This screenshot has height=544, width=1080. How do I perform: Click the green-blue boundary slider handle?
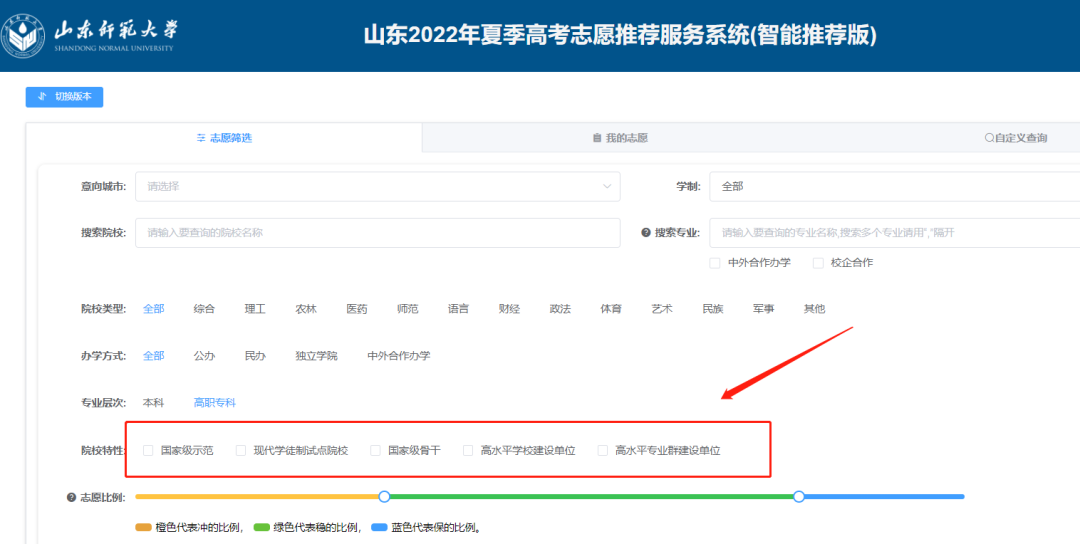tap(799, 496)
